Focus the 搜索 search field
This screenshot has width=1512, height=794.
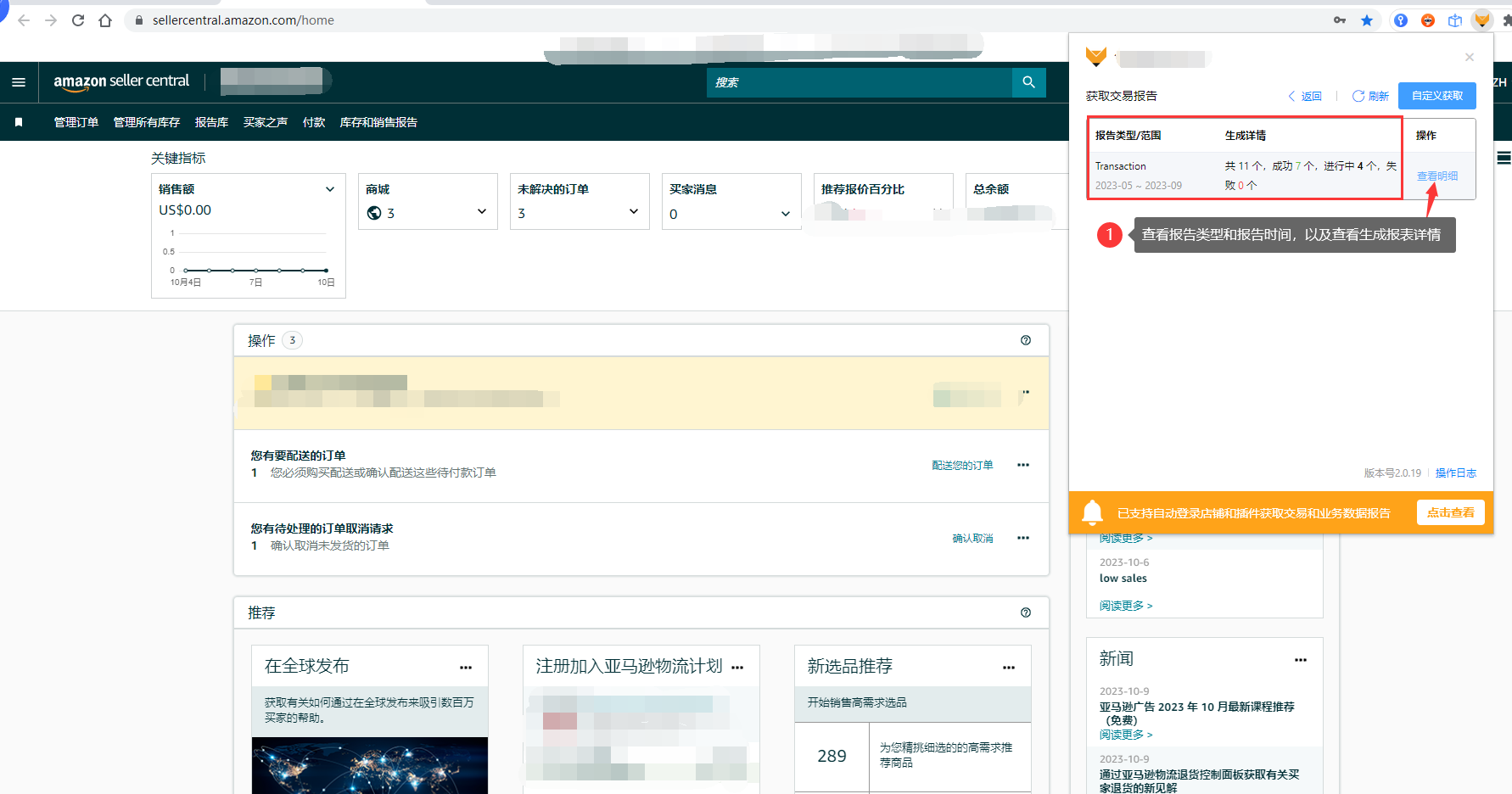point(860,82)
